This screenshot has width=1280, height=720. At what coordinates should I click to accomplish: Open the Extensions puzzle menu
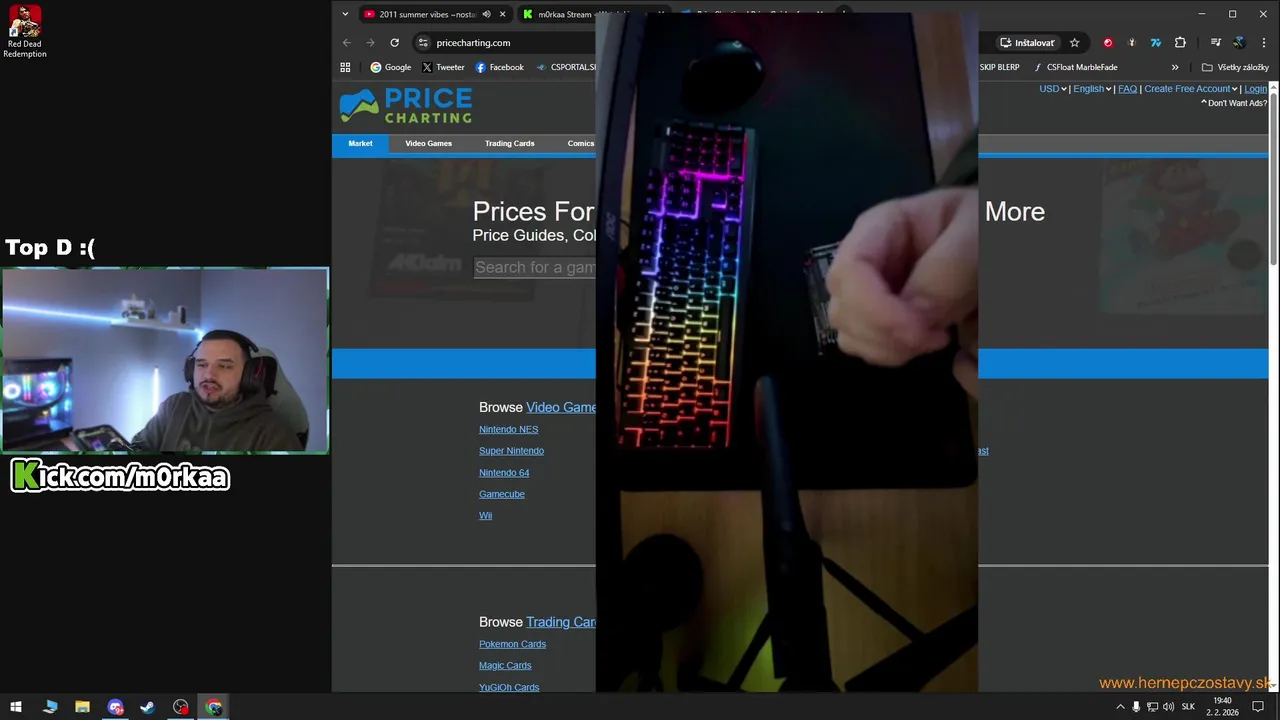tap(1180, 43)
